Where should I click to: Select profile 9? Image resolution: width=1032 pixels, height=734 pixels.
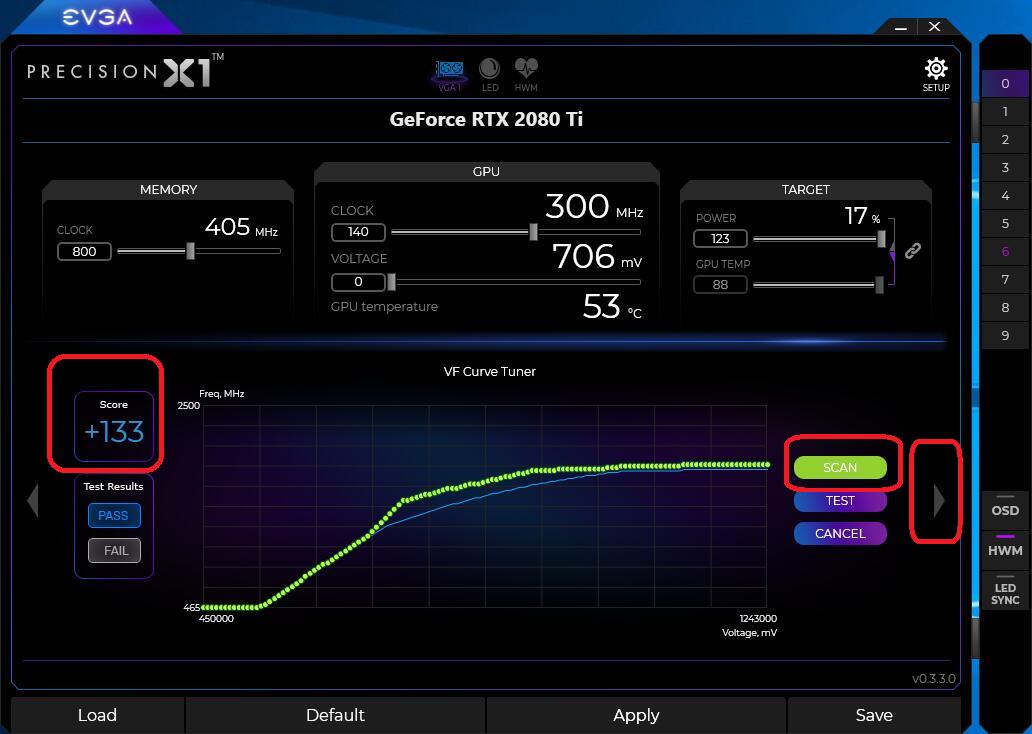tap(1005, 335)
